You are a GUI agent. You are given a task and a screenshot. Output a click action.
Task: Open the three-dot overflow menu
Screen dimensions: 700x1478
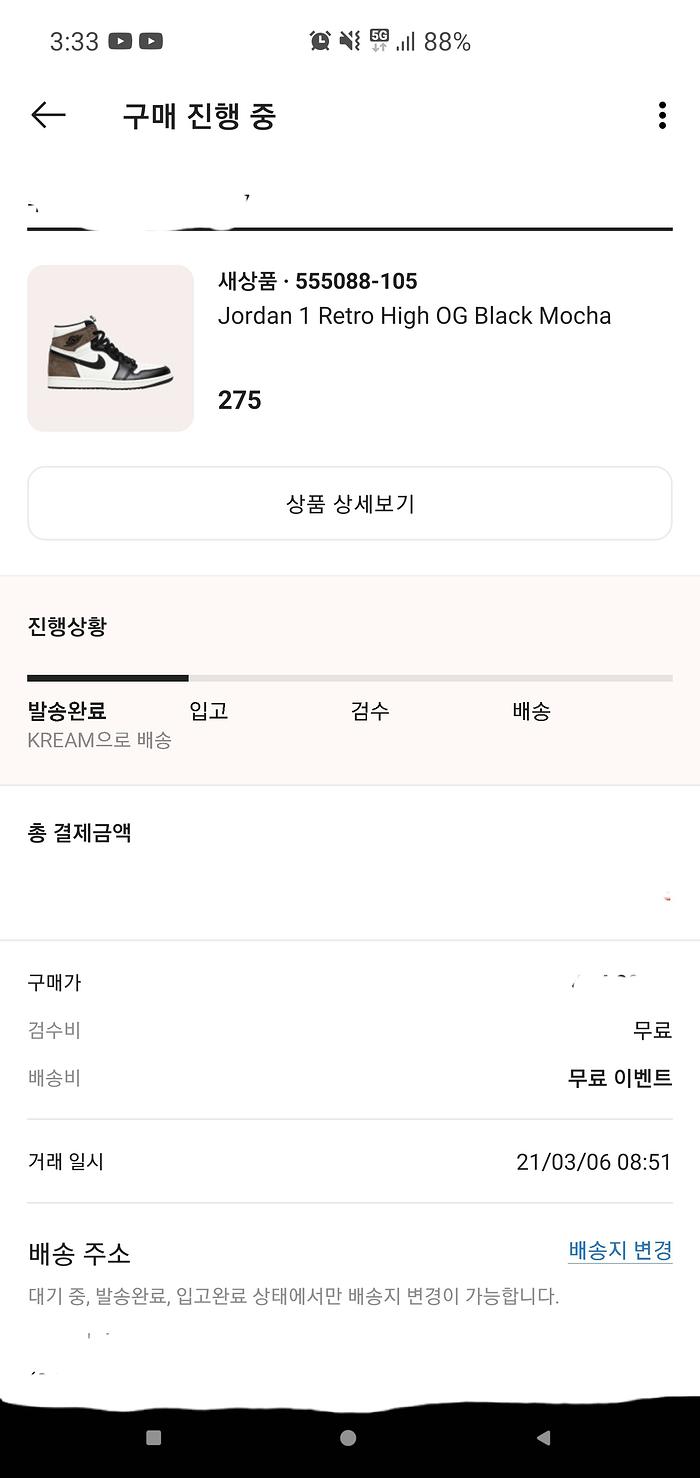[662, 116]
